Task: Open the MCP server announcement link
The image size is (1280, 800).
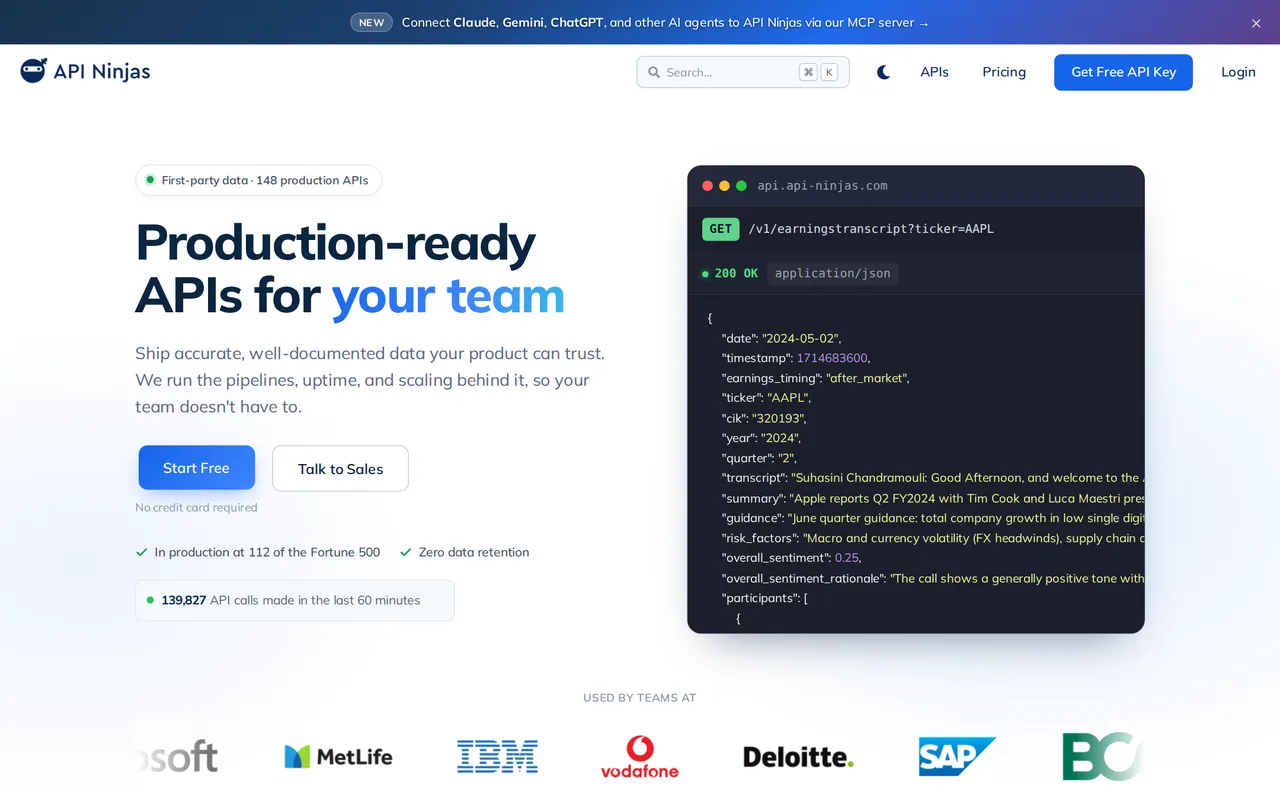Action: click(x=665, y=22)
